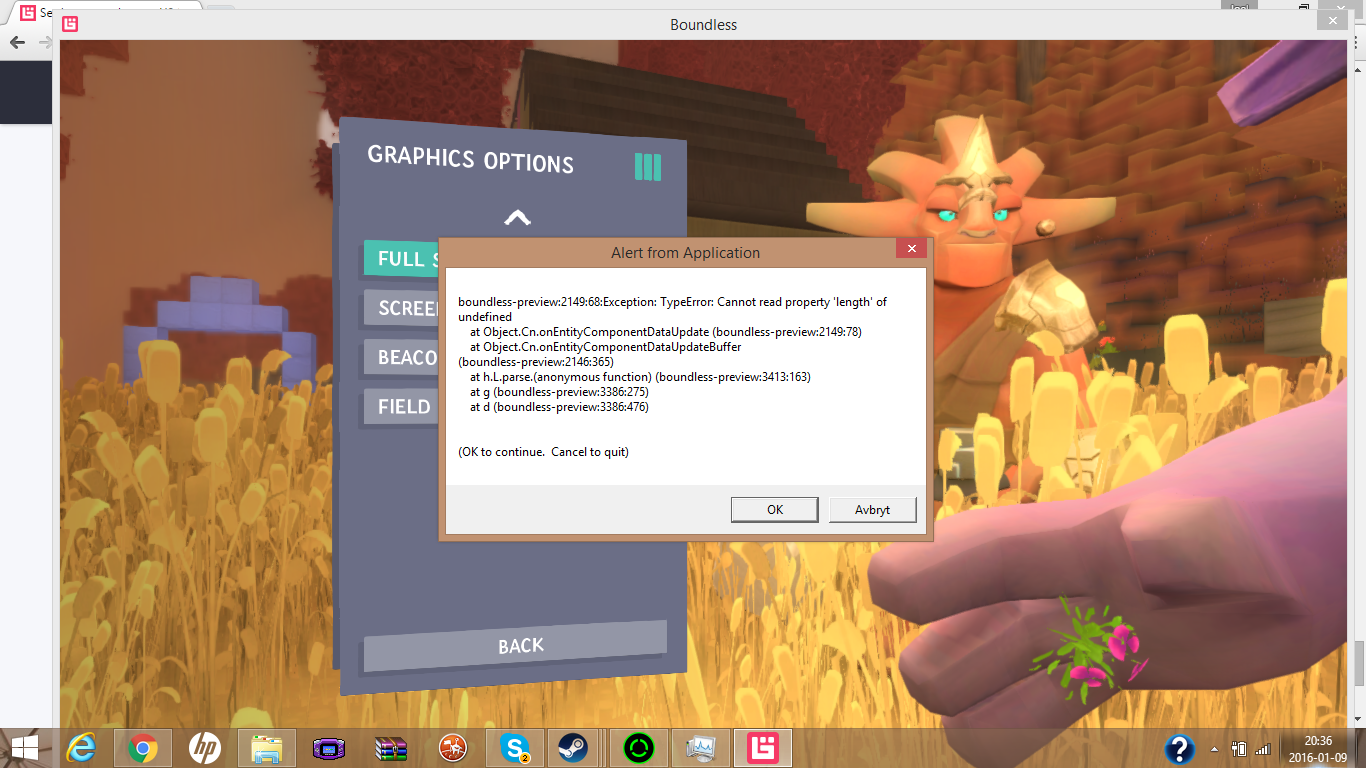The image size is (1366, 768).
Task: Switch to Skype in the taskbar
Action: 515,748
